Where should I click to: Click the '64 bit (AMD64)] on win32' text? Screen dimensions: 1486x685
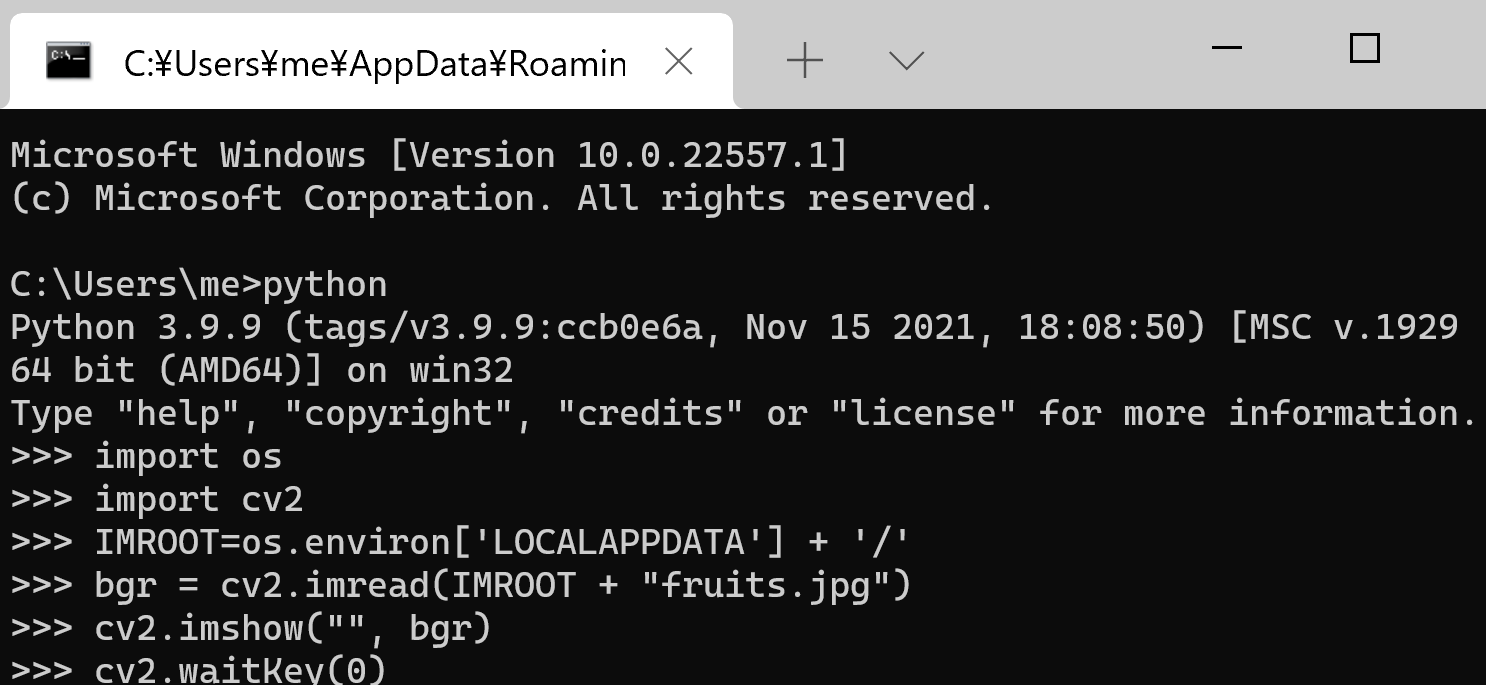(261, 370)
